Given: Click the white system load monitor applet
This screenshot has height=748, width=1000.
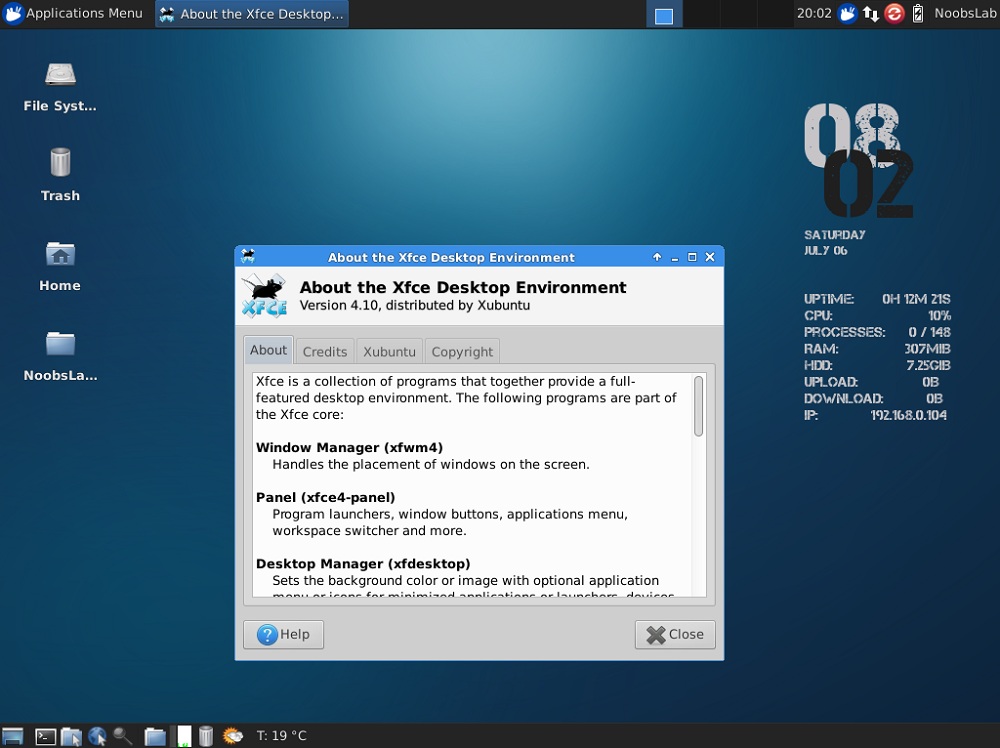Looking at the screenshot, I should pyautogui.click(x=184, y=736).
